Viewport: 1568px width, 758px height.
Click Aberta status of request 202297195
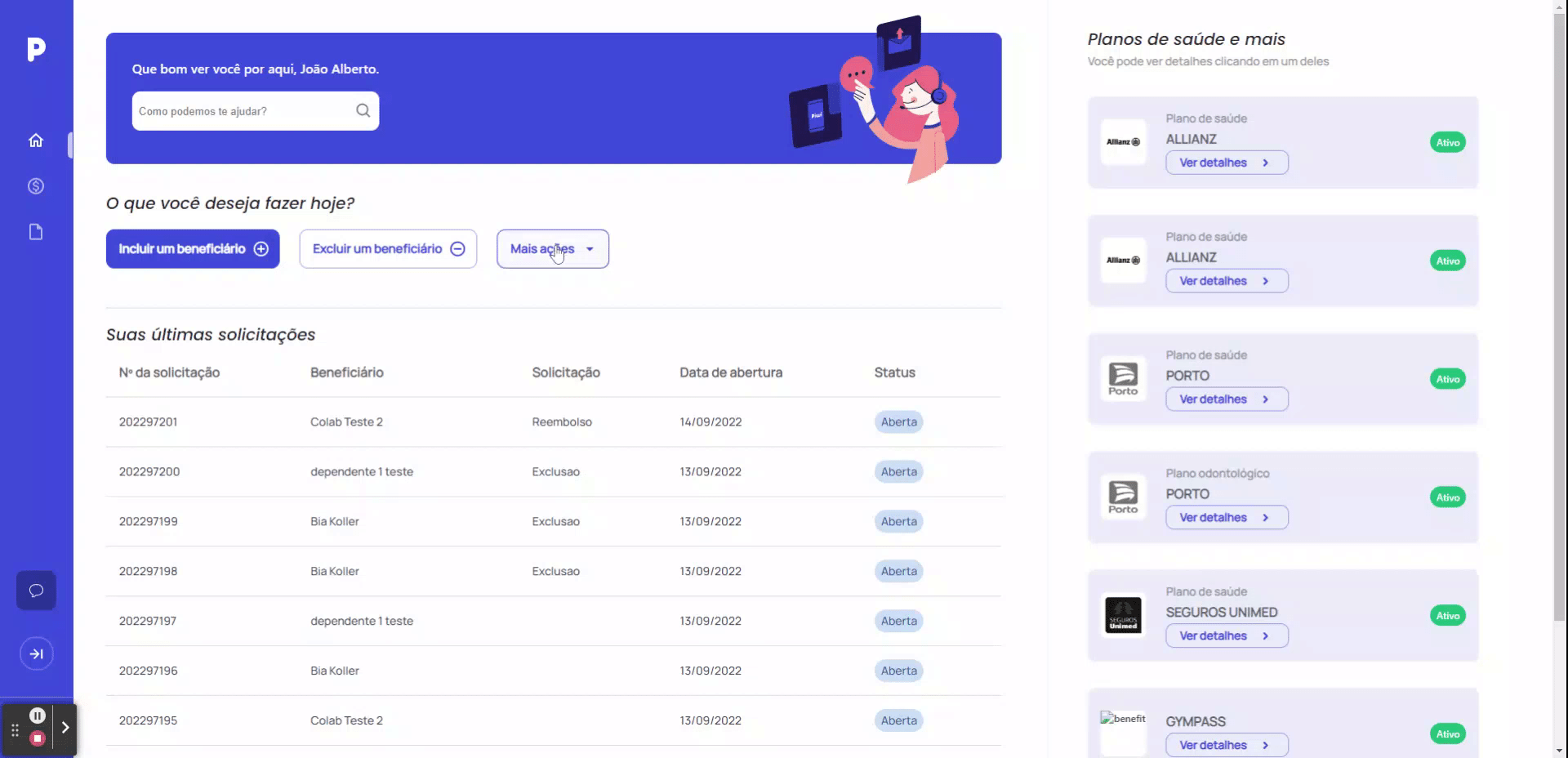(898, 721)
